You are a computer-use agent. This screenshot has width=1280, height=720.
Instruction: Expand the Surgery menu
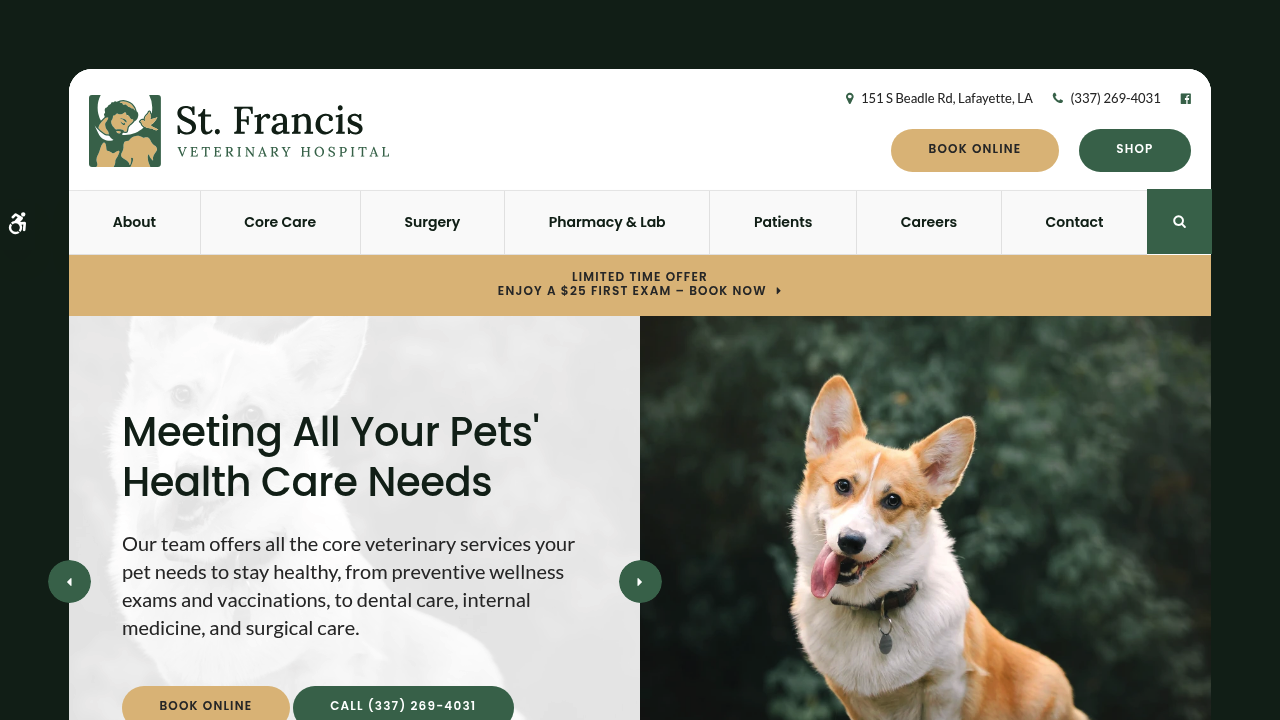[x=432, y=222]
